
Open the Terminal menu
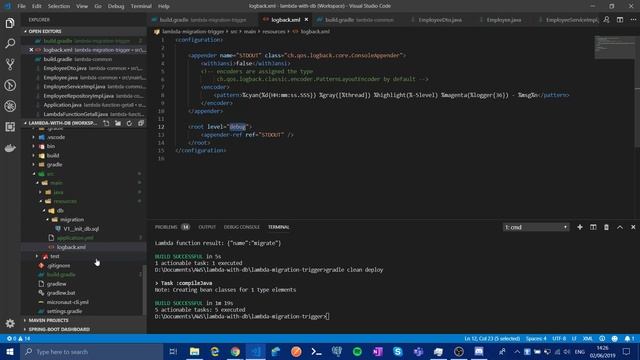click(x=141, y=6)
